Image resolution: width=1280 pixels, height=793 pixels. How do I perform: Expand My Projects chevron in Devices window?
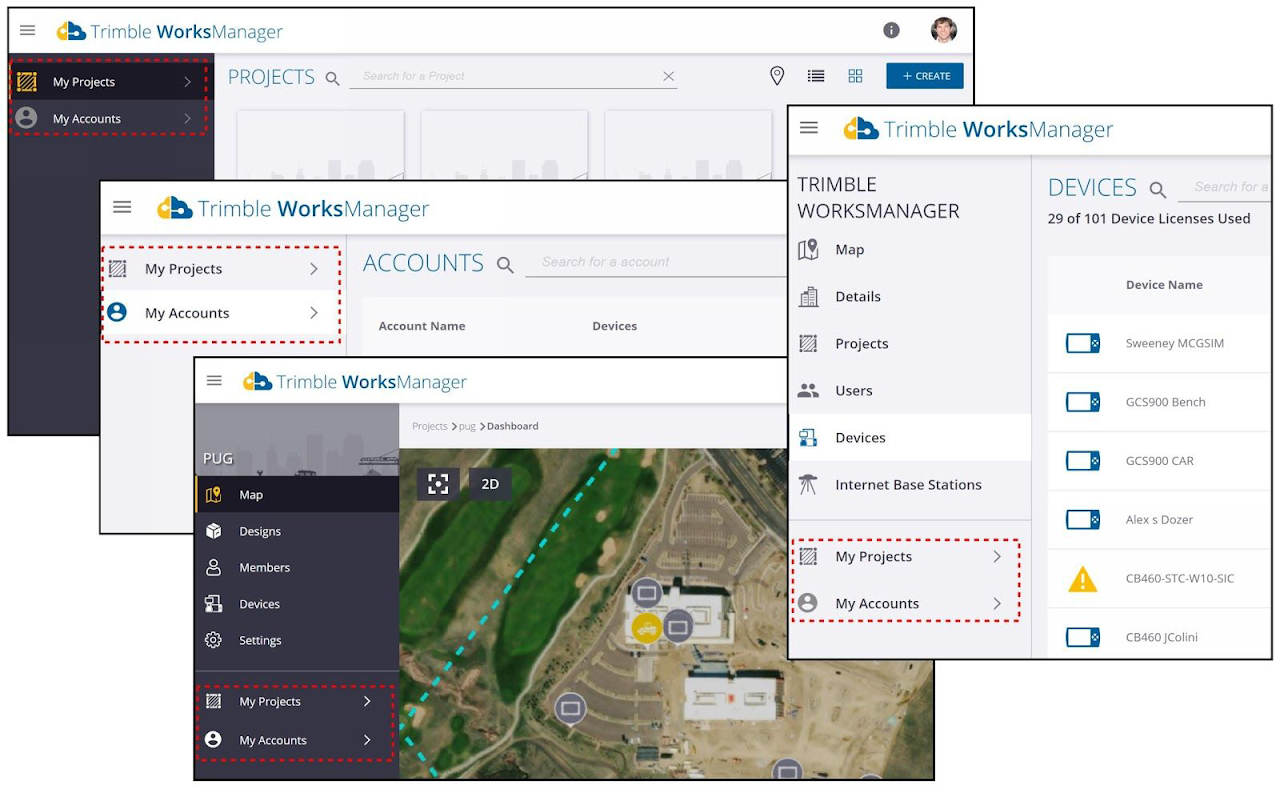pyautogui.click(x=997, y=557)
